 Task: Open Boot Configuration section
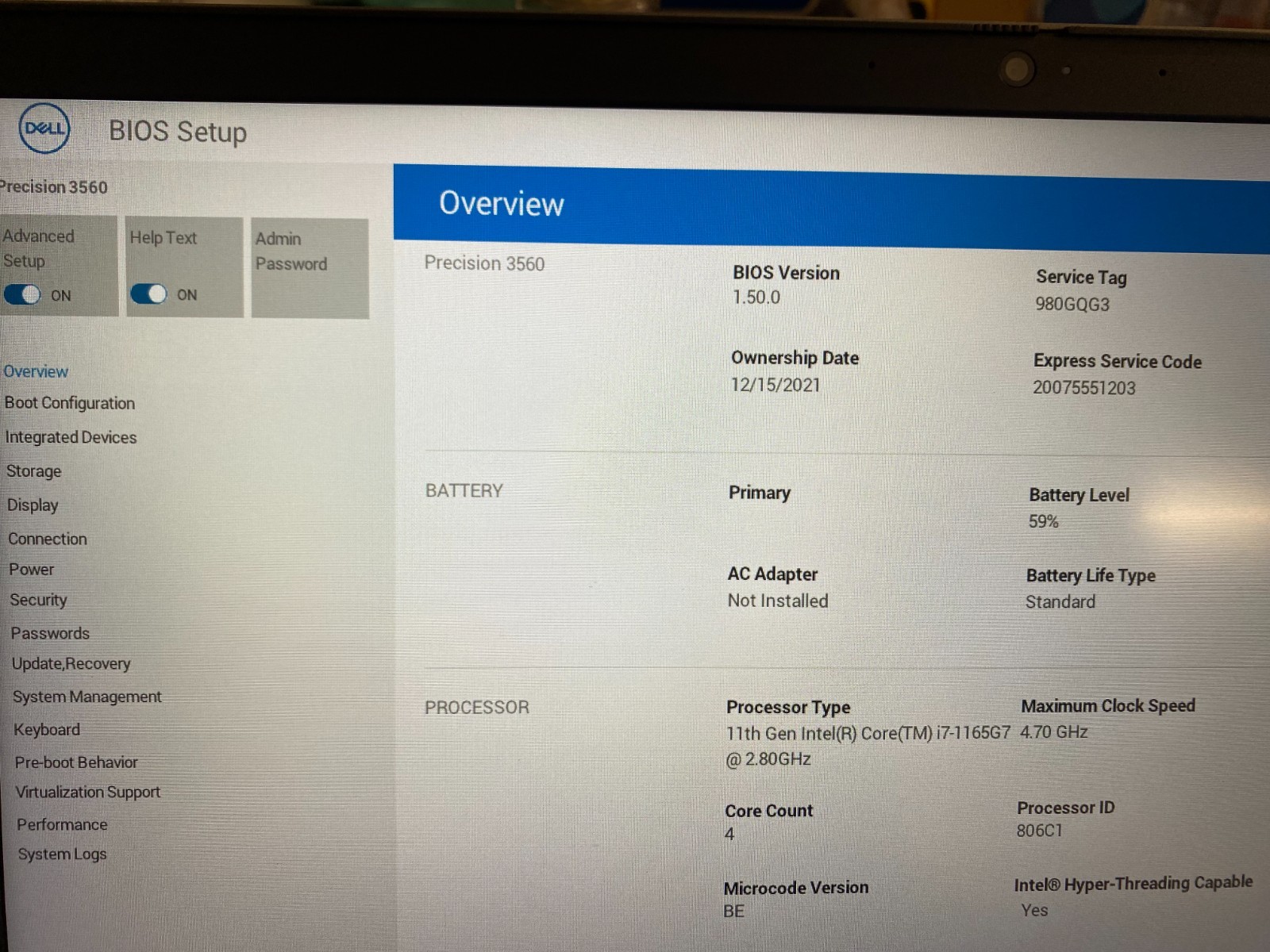pos(70,403)
